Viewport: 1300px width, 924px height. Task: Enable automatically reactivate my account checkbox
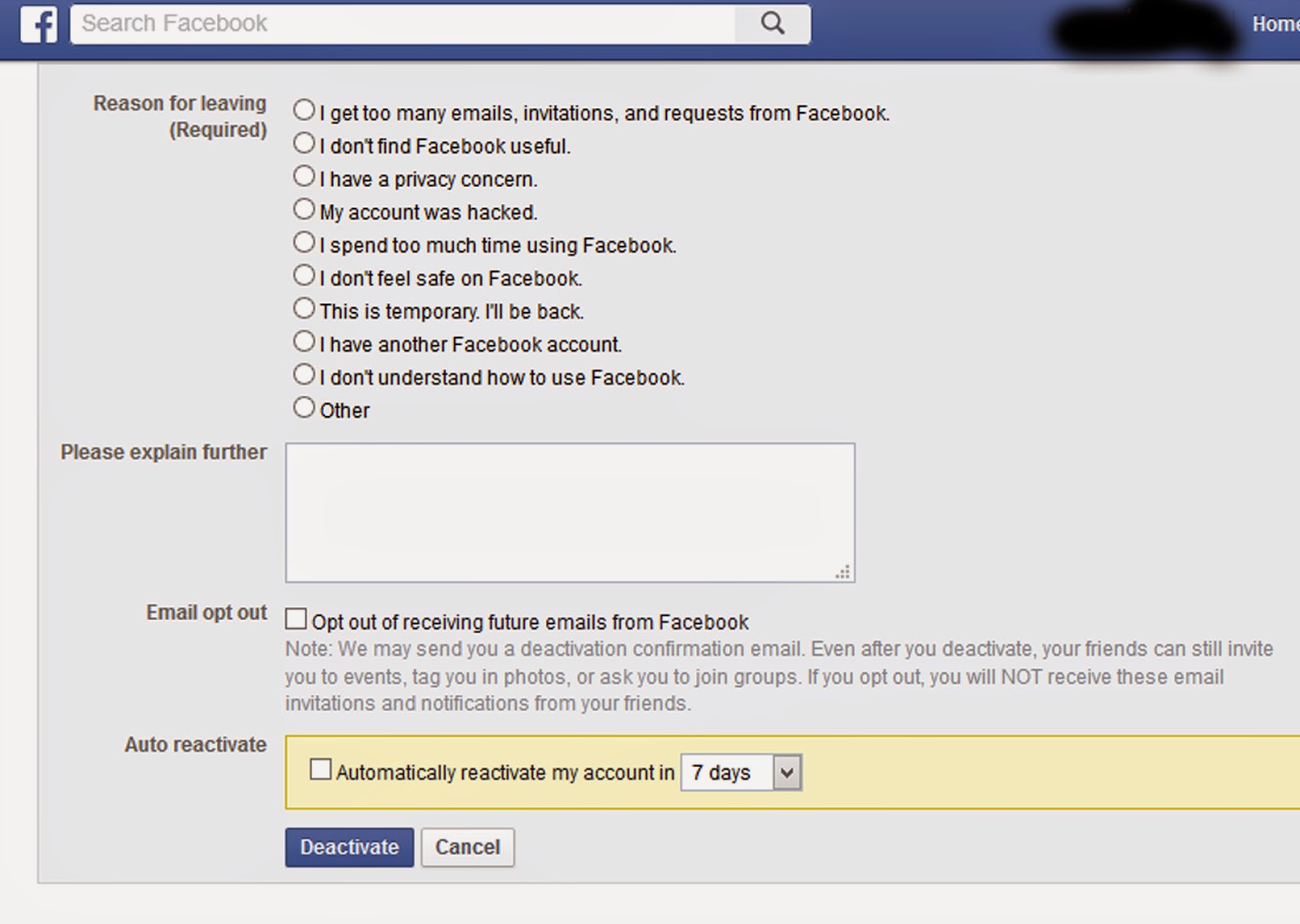(321, 769)
